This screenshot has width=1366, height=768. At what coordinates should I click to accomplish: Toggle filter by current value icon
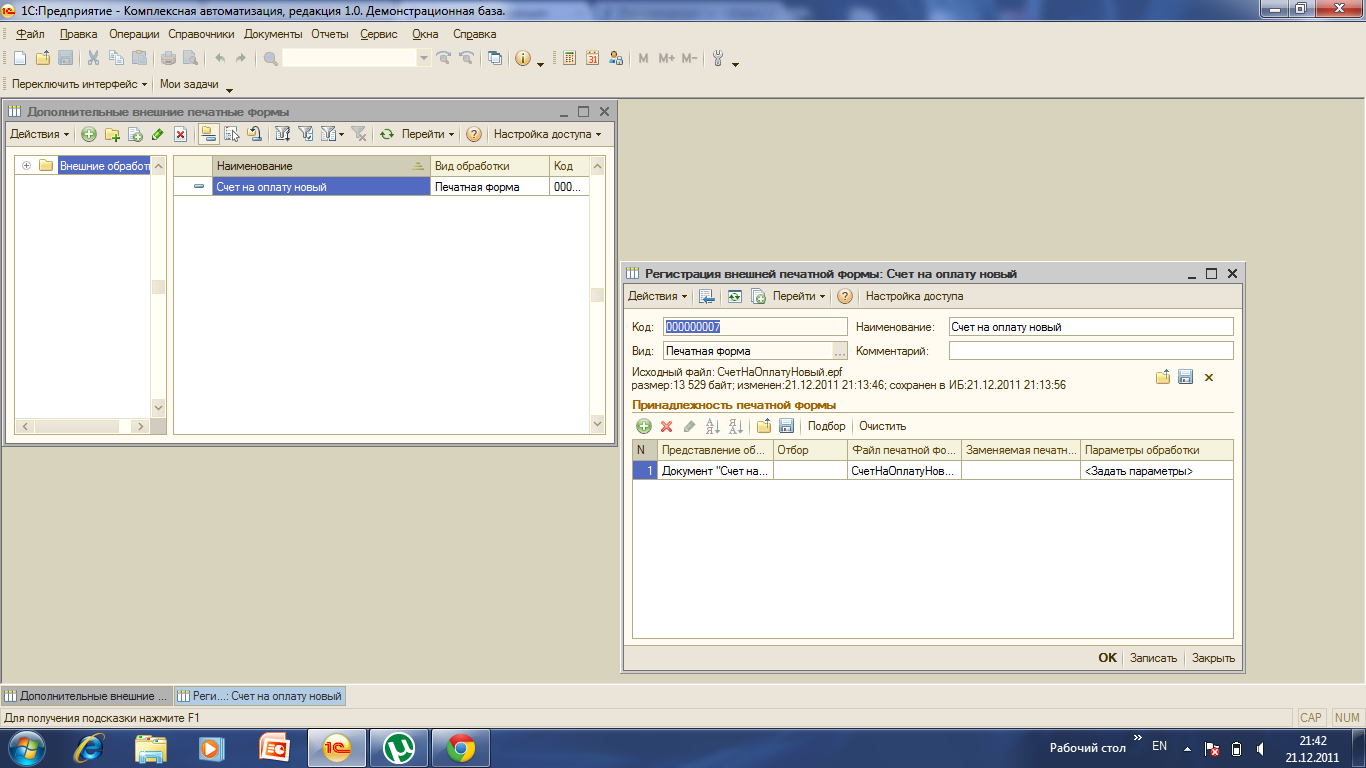click(x=306, y=134)
